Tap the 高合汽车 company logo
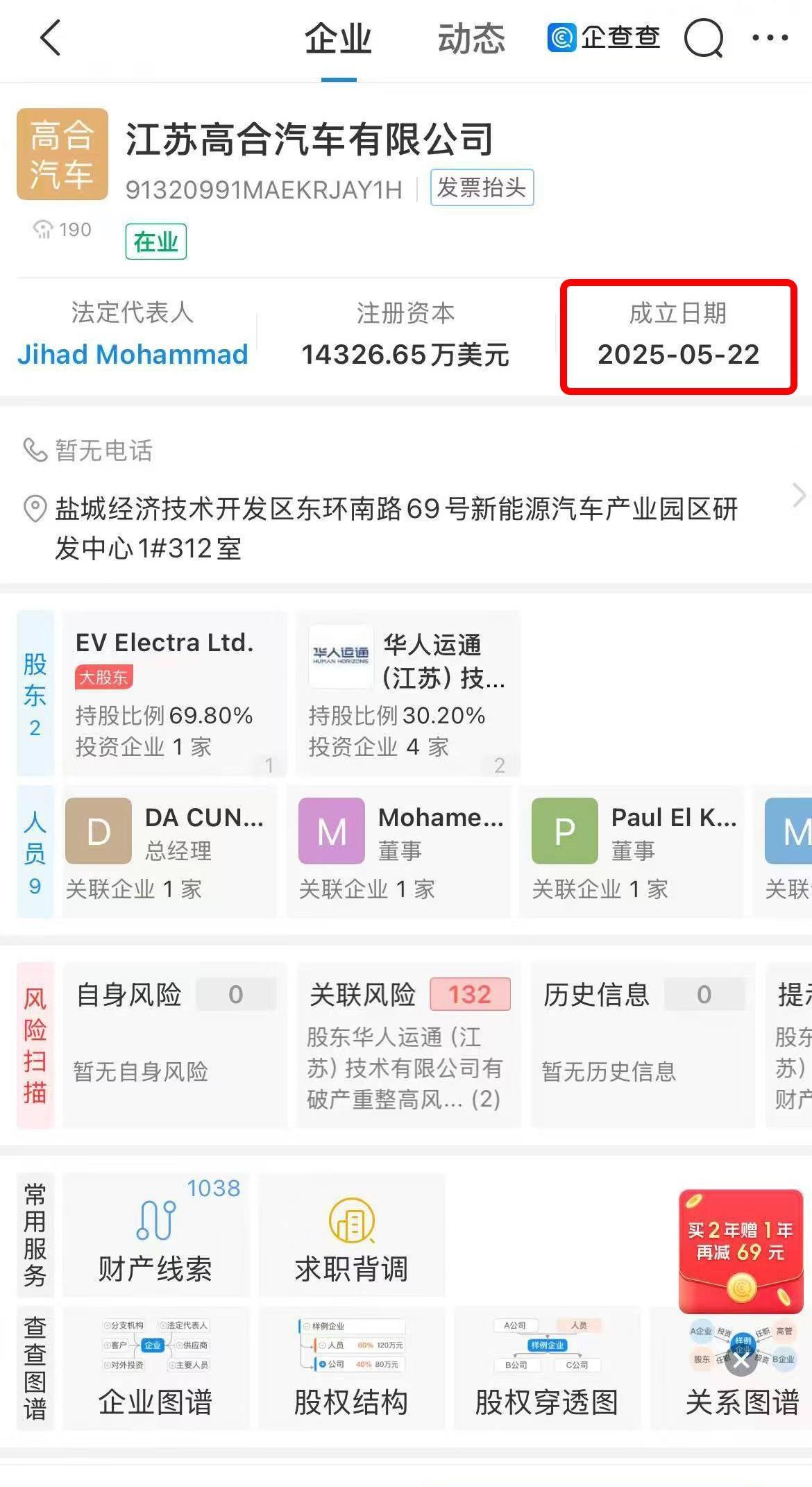This screenshot has height=1487, width=812. (62, 154)
